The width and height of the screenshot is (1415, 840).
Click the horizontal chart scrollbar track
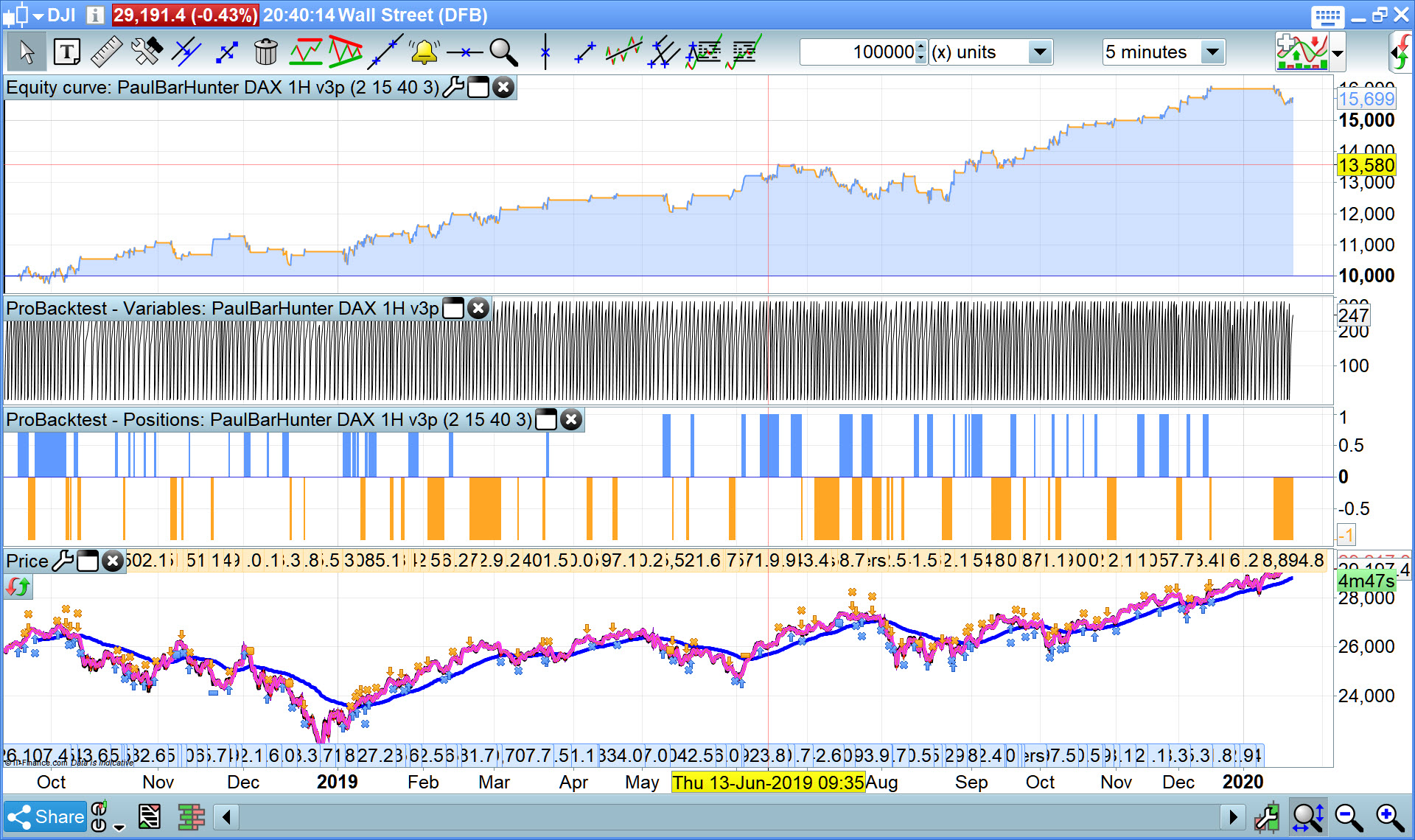pos(730,817)
